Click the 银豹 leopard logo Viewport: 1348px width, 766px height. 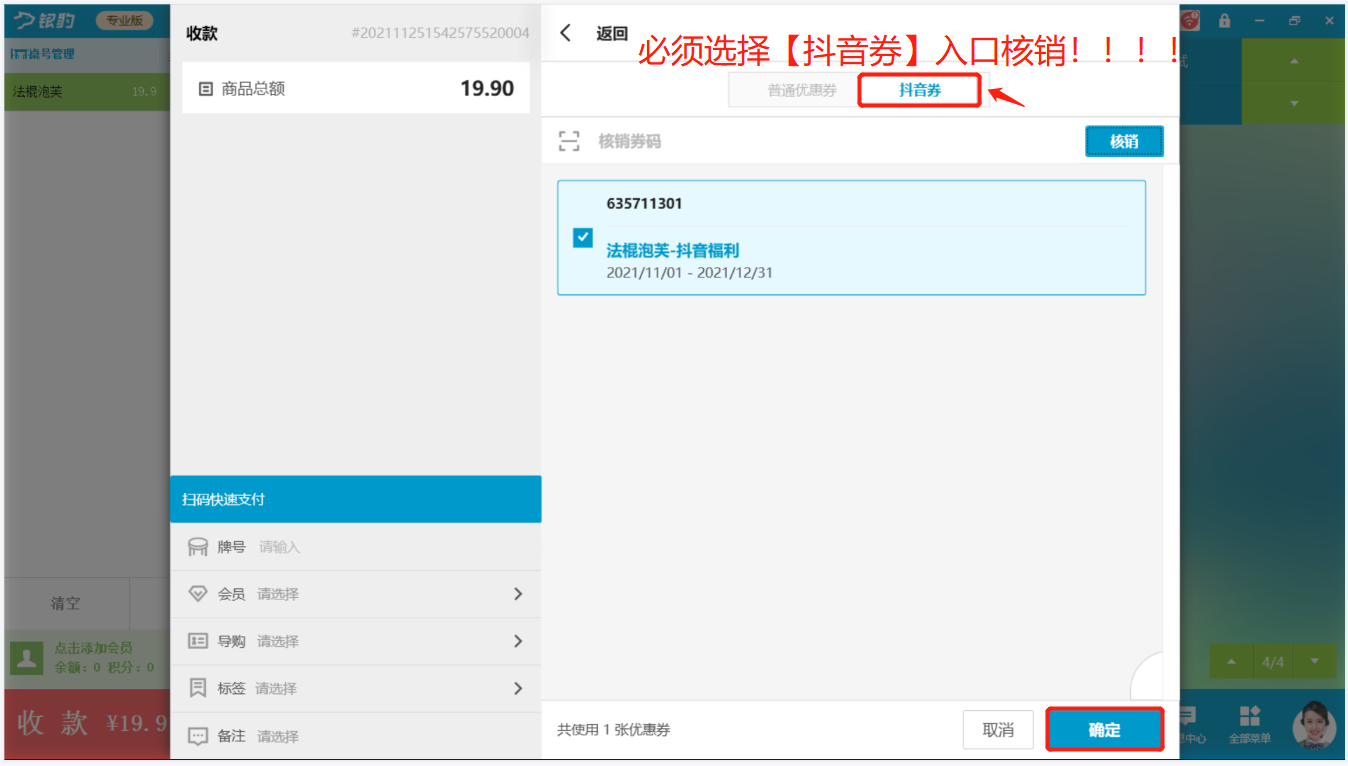click(44, 20)
